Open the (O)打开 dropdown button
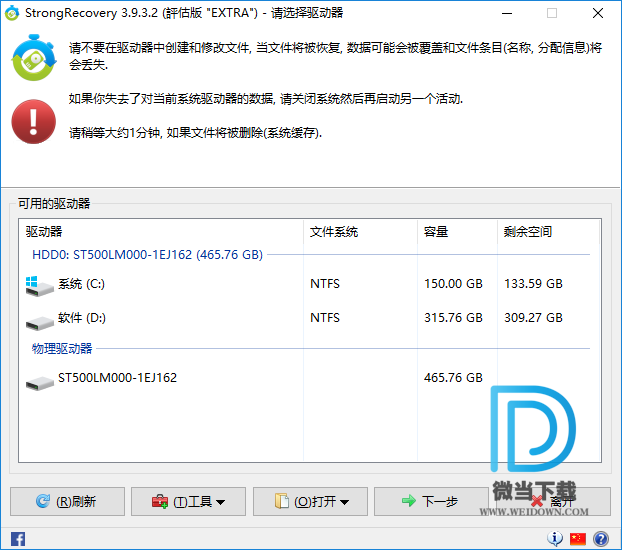This screenshot has width=622, height=550. [x=310, y=502]
